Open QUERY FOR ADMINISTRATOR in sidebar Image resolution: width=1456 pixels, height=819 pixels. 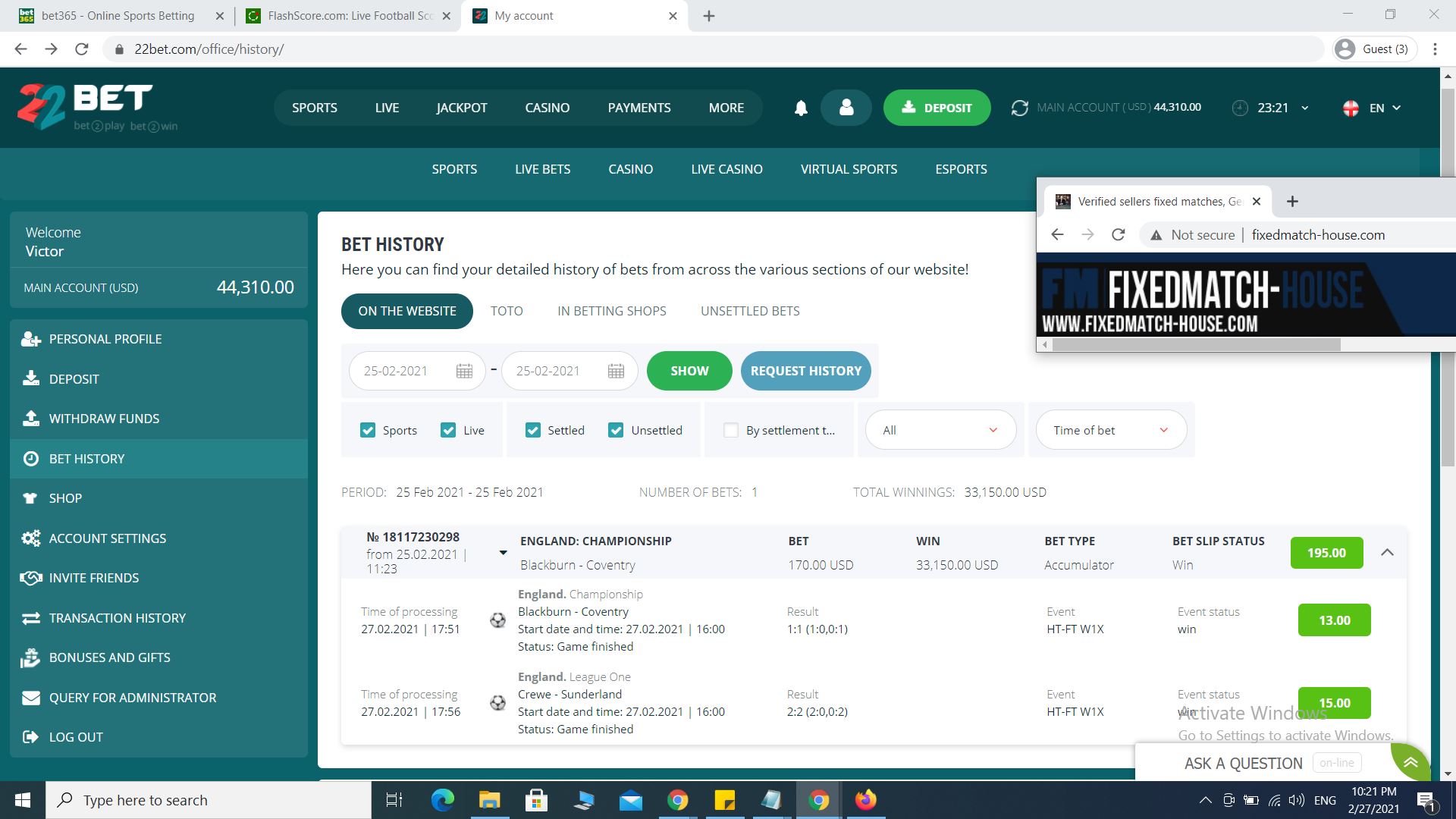(158, 698)
